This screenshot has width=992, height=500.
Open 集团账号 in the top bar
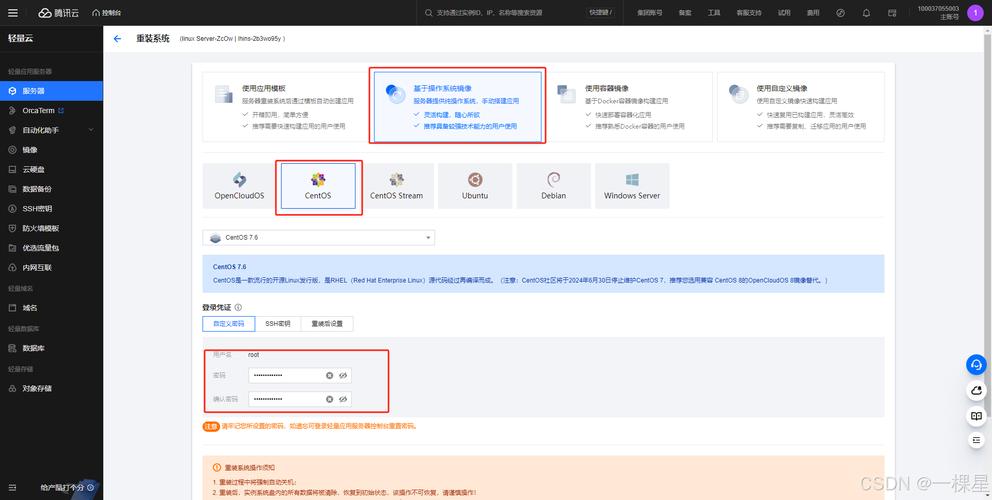pyautogui.click(x=650, y=13)
